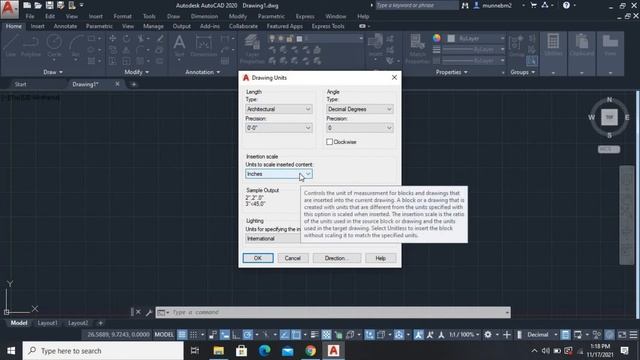The image size is (640, 360).
Task: Click the Direction button
Action: pyautogui.click(x=337, y=258)
